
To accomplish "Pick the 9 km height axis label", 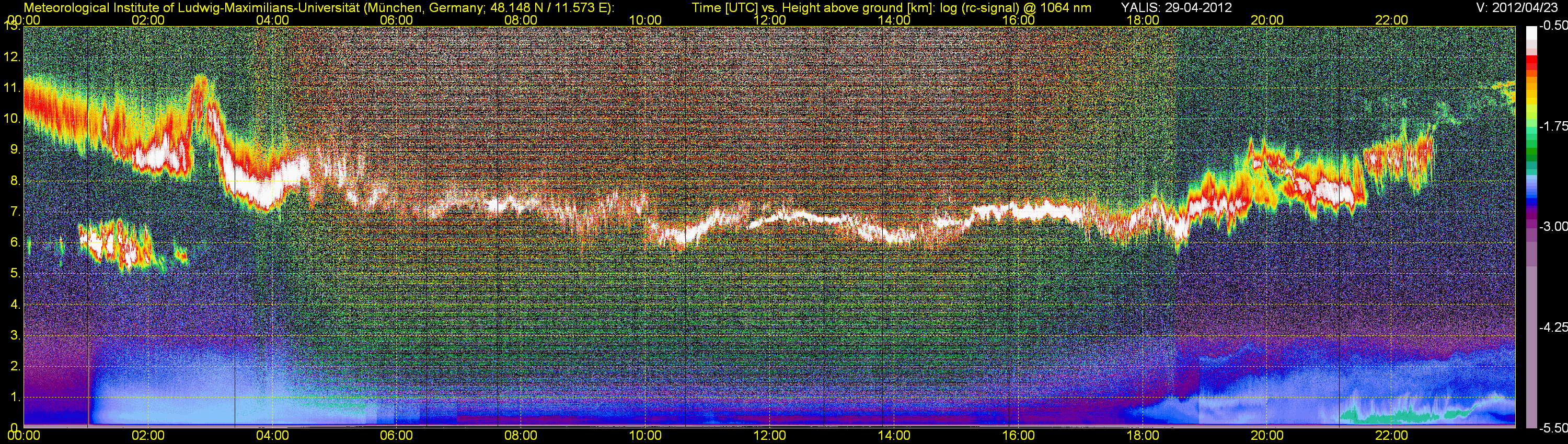I will point(15,149).
